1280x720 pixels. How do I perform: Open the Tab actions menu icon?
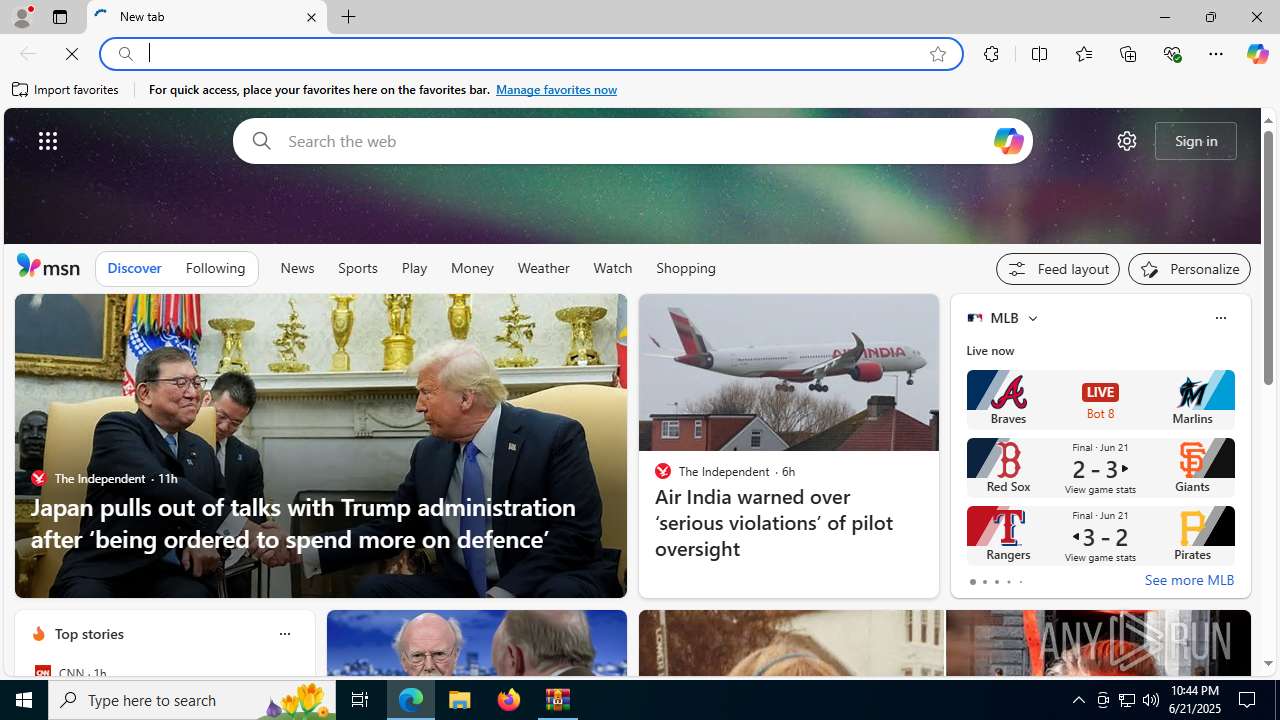coord(60,17)
